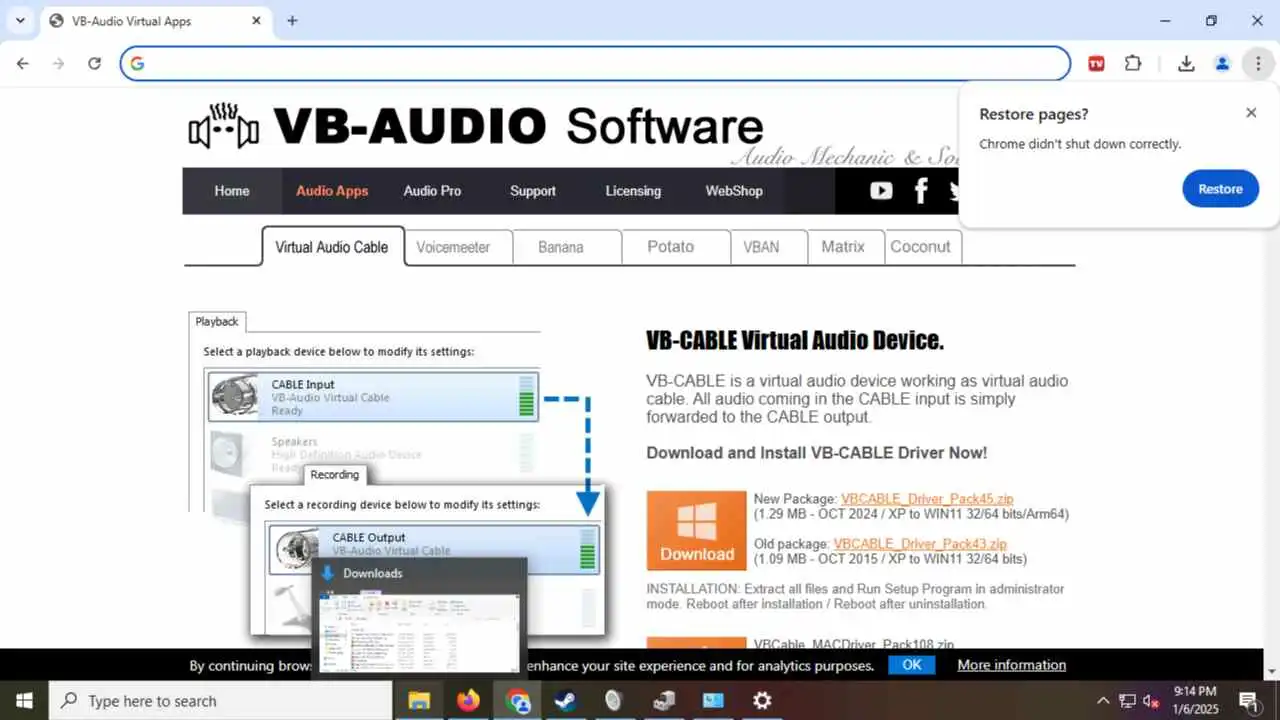
Task: Open Windows Settings gear in taskbar
Action: pos(762,700)
